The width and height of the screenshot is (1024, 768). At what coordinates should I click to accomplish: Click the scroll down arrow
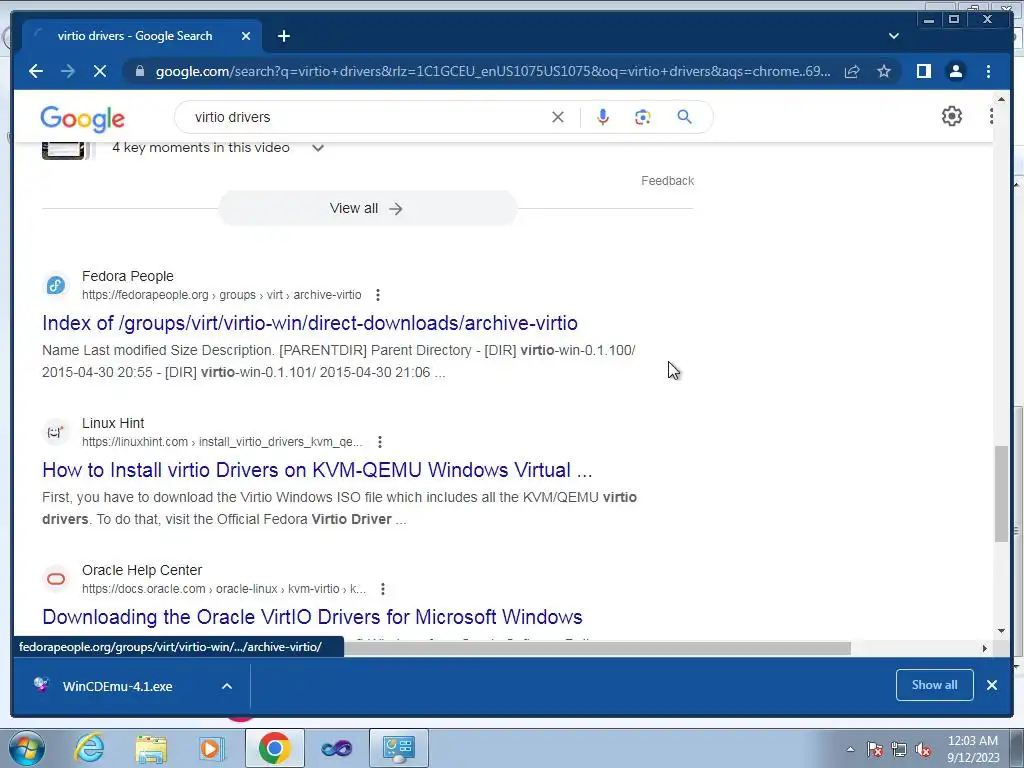pyautogui.click(x=1001, y=632)
